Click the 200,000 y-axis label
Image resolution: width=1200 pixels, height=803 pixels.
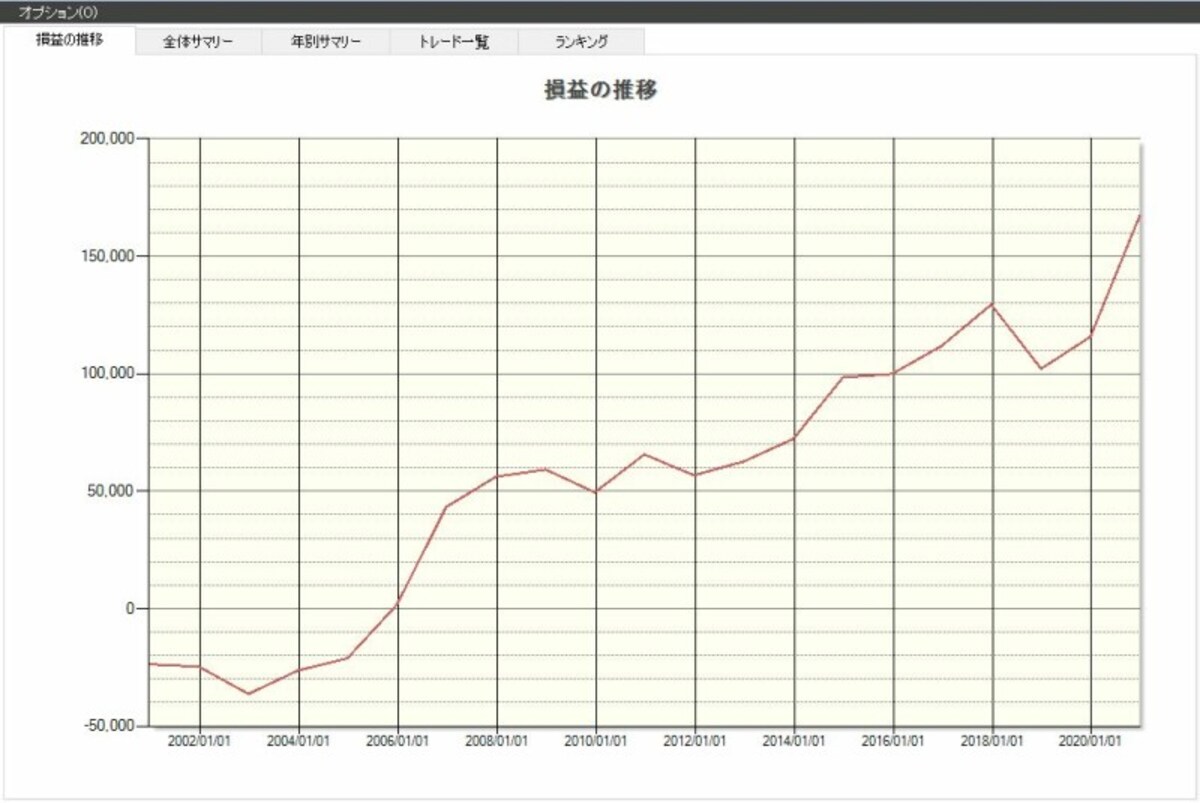[107, 139]
